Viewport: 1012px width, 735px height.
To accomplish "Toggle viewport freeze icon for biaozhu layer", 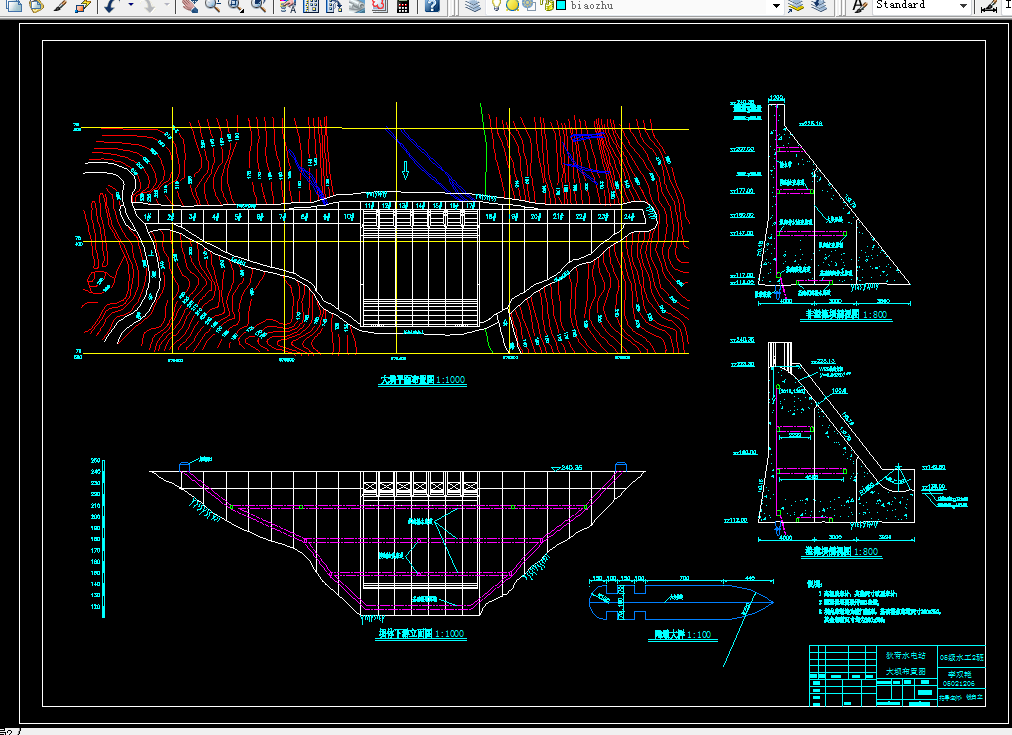I will (x=528, y=5).
